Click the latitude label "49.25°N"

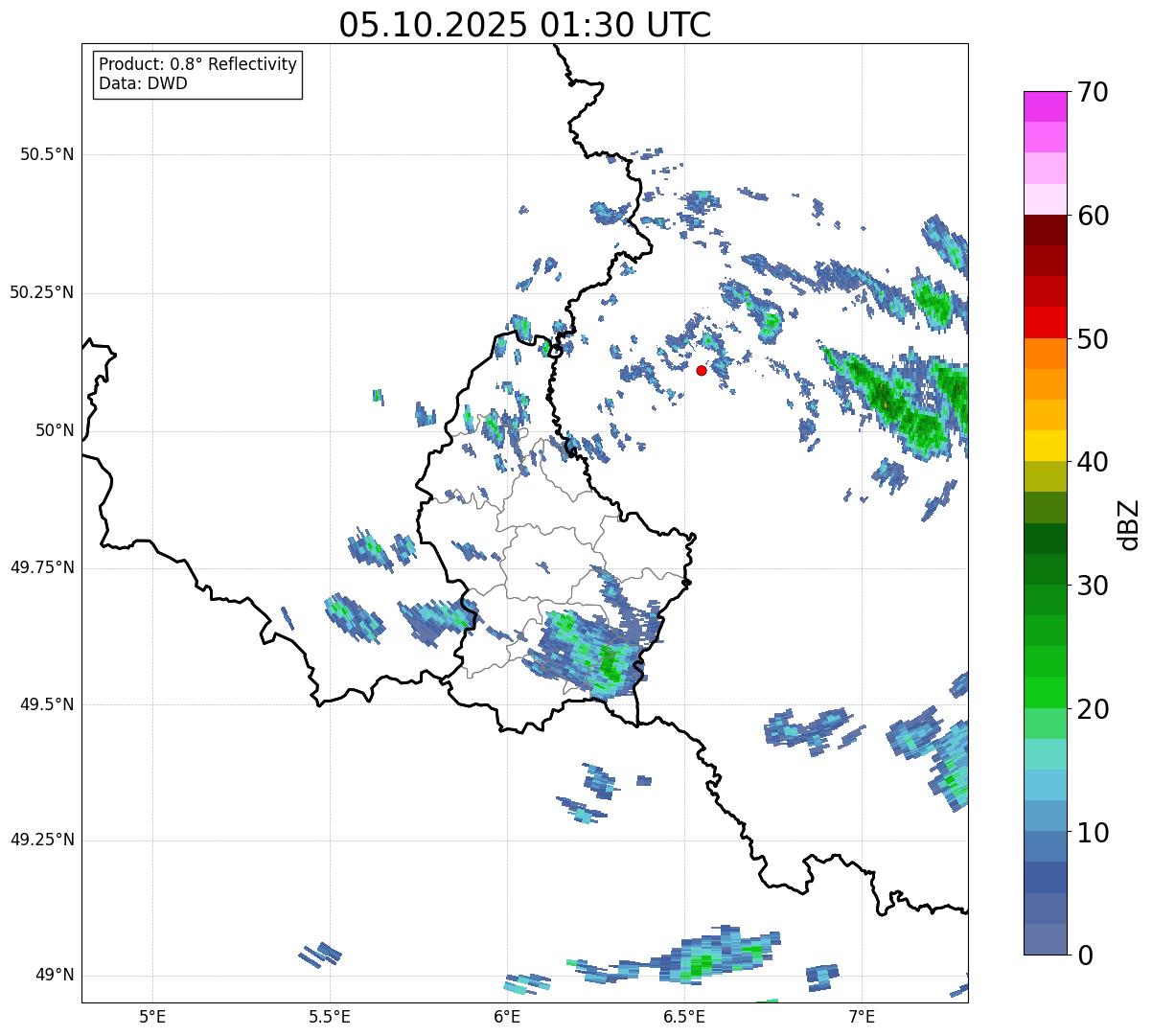coord(41,840)
